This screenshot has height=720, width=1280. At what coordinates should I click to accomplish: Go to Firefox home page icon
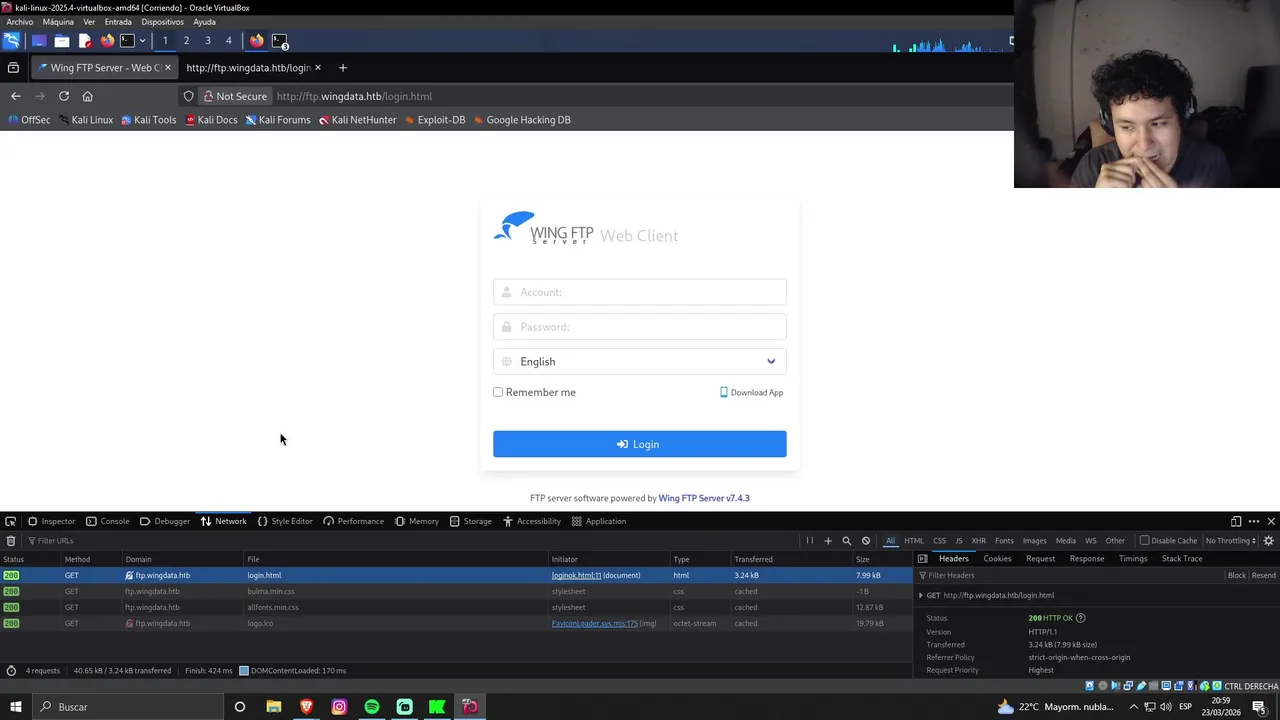[87, 96]
